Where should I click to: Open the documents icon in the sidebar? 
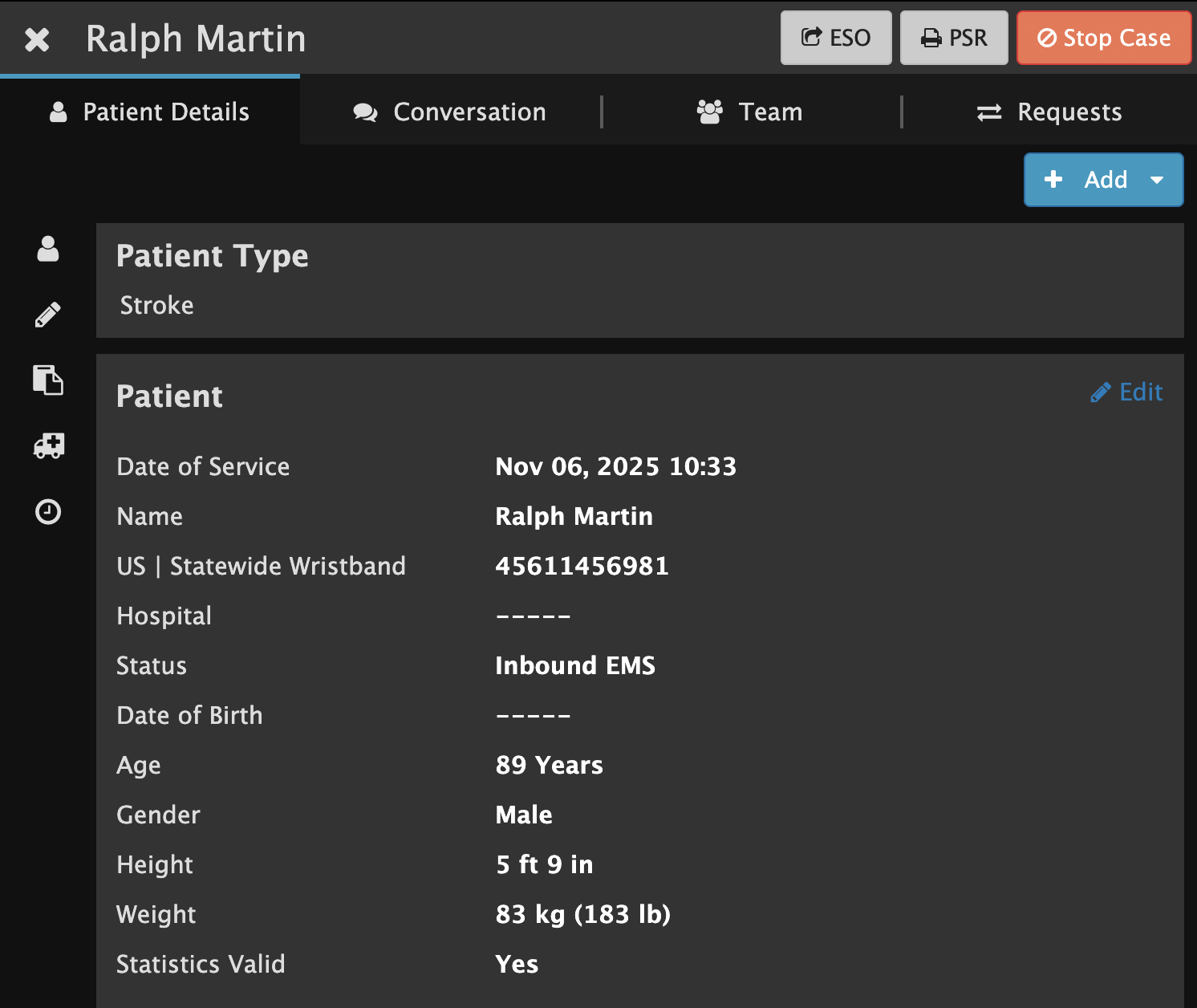tap(48, 380)
